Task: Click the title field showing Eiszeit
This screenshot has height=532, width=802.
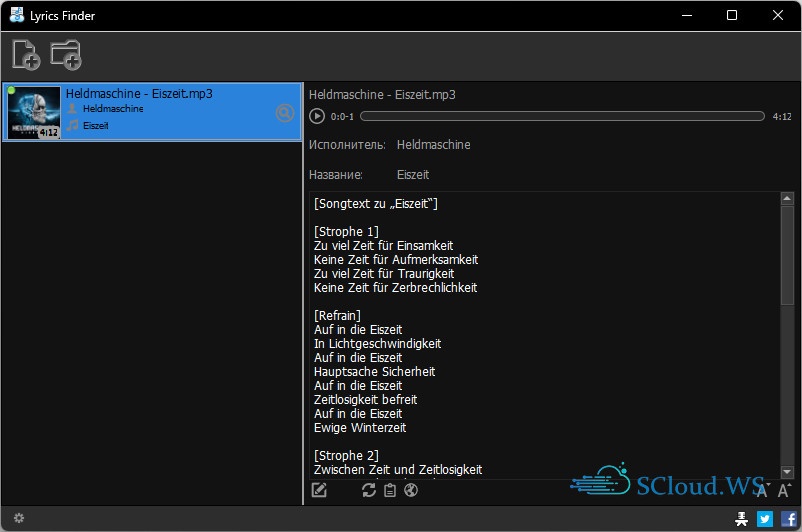Action: pos(413,175)
